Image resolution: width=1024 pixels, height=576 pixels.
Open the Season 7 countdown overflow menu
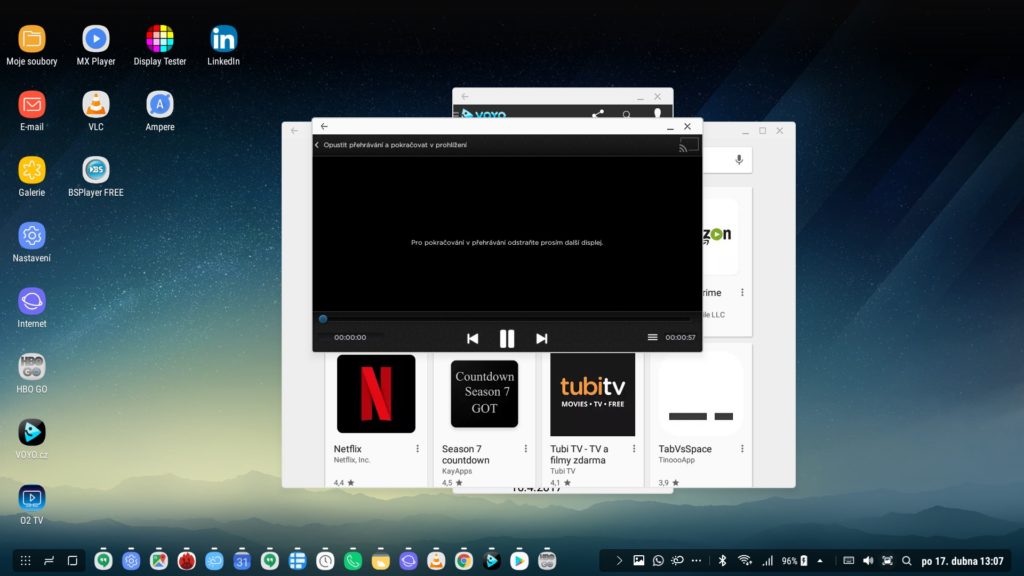(x=526, y=449)
